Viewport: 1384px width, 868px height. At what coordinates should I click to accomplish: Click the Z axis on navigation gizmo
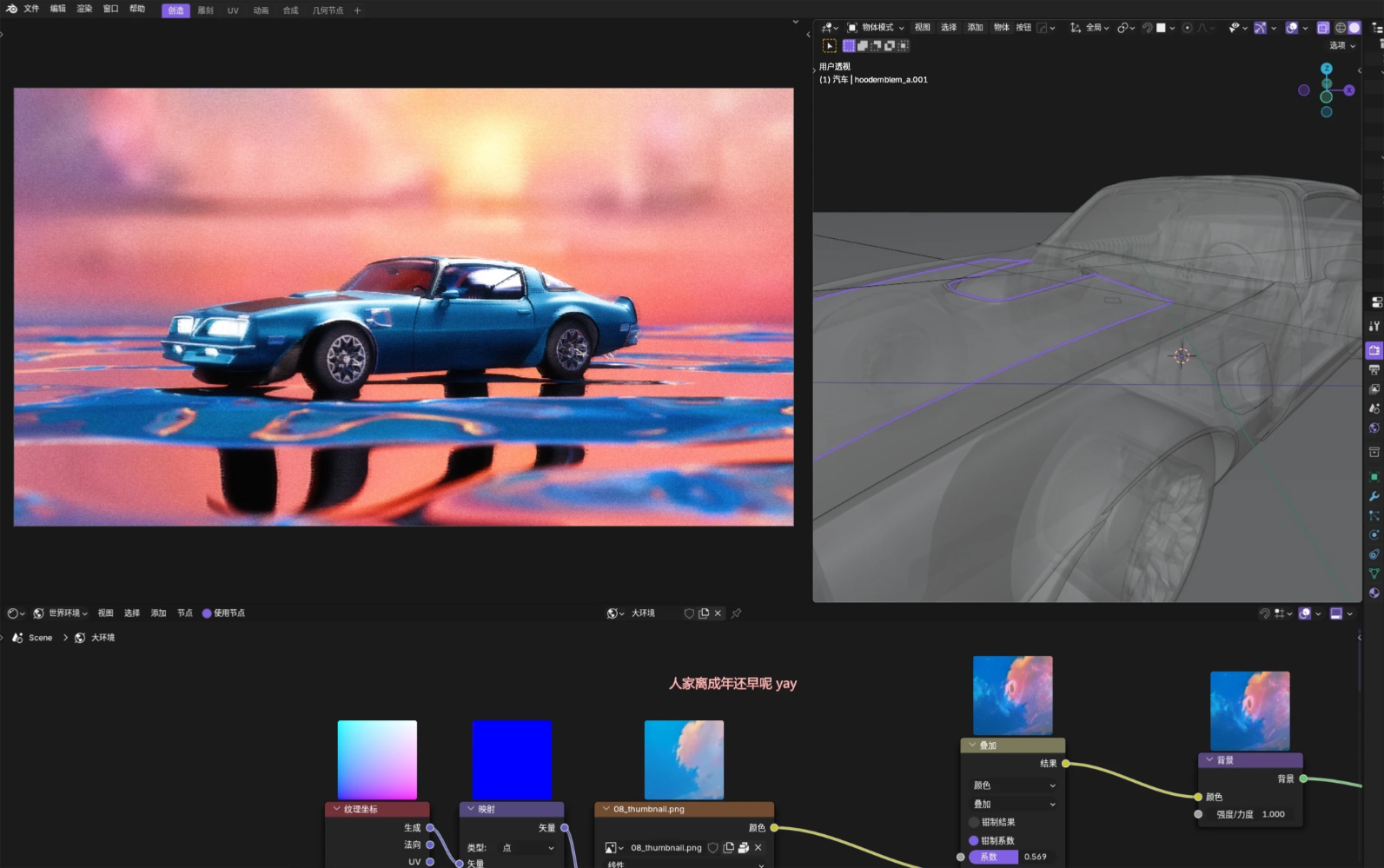1327,68
